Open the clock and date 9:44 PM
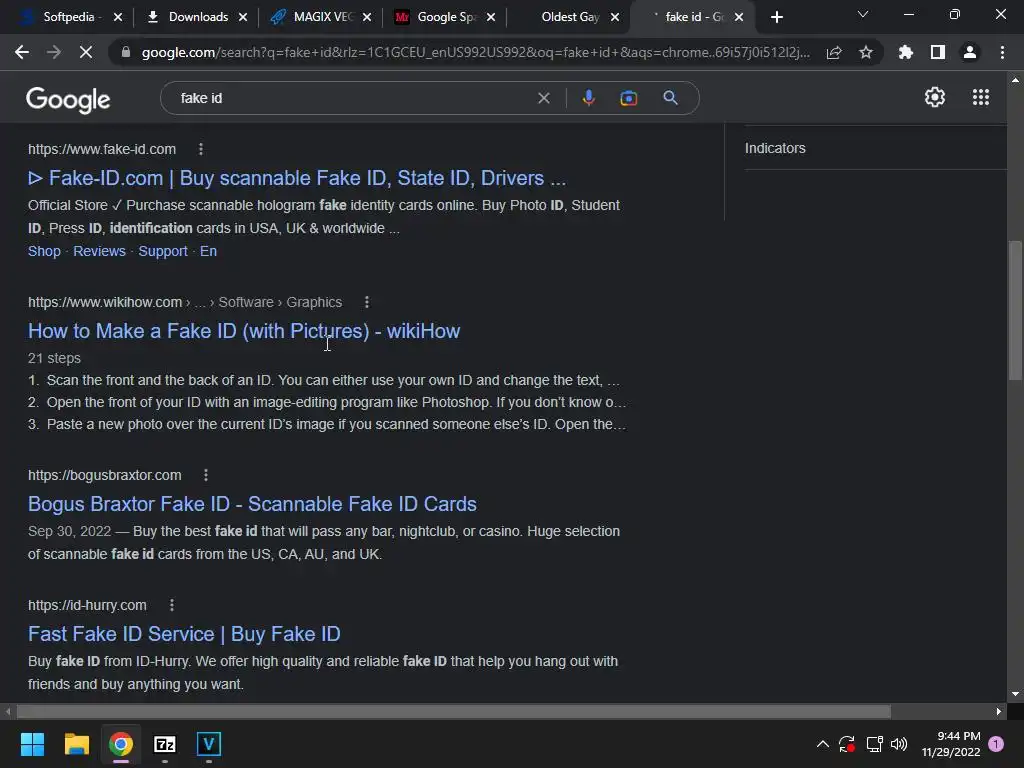This screenshot has width=1024, height=768. click(951, 744)
